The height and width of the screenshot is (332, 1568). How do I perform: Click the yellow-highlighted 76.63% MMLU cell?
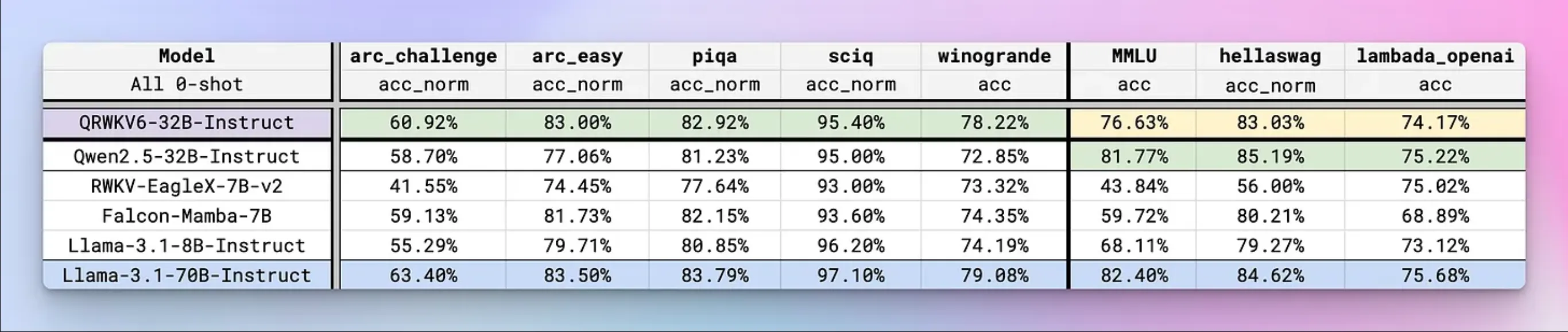click(x=1133, y=123)
